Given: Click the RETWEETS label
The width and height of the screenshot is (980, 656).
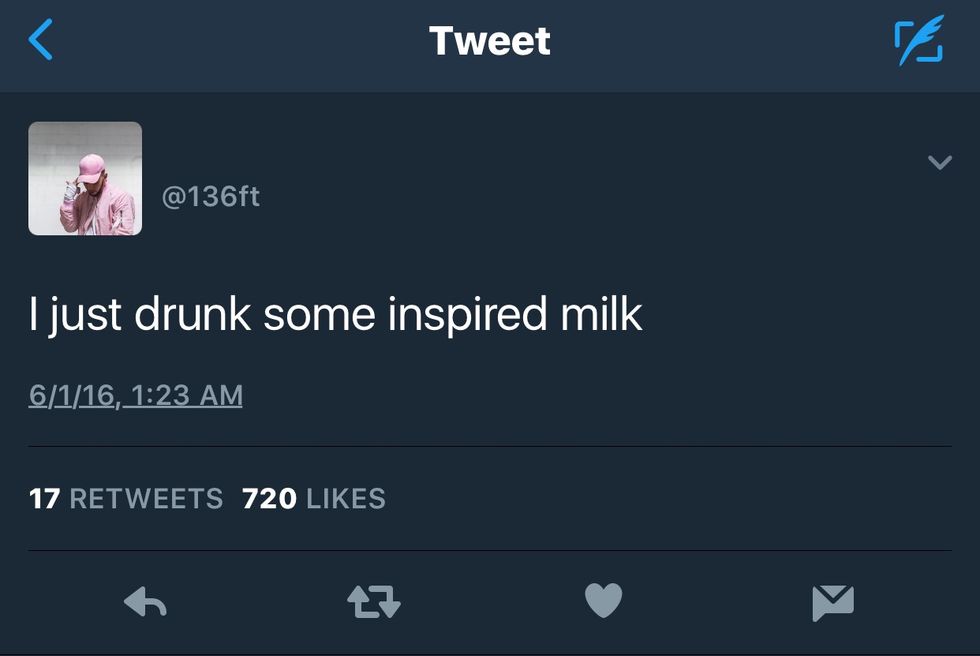Looking at the screenshot, I should coord(146,498).
